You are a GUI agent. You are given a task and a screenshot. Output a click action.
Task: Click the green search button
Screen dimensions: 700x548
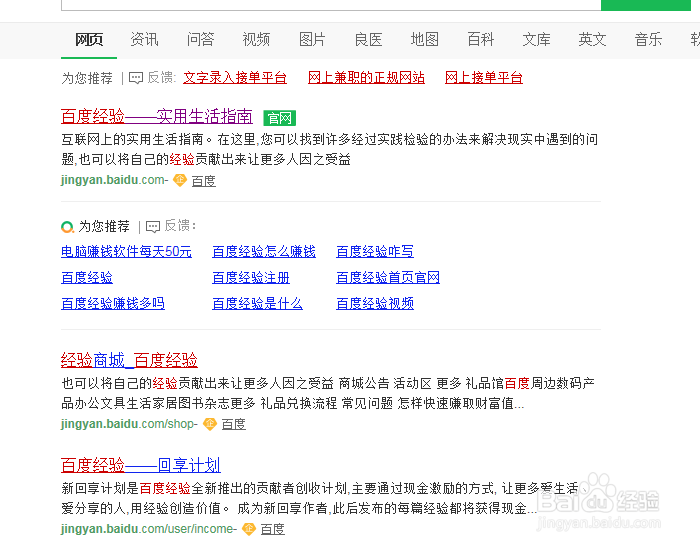(646, 4)
